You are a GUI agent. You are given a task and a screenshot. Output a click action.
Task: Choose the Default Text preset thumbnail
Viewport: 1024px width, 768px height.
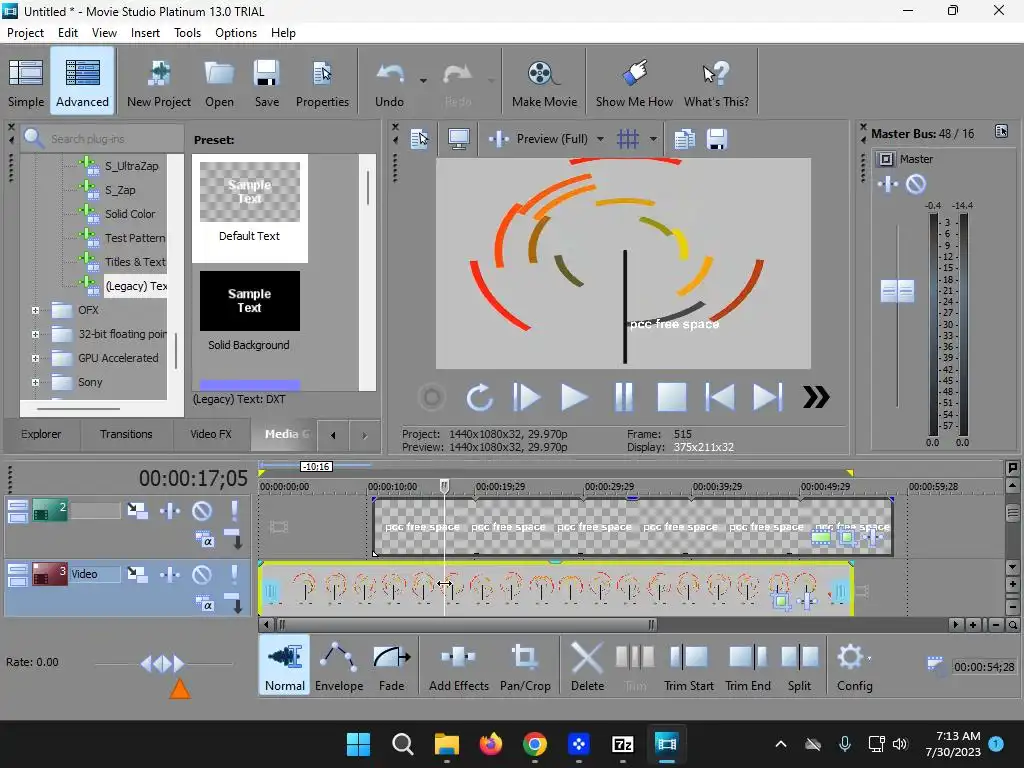(x=249, y=192)
